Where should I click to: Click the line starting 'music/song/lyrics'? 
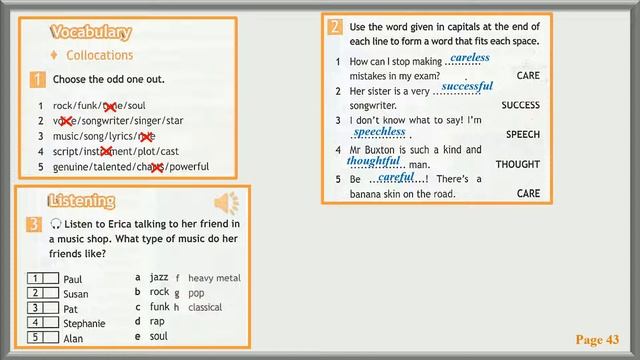(x=104, y=136)
